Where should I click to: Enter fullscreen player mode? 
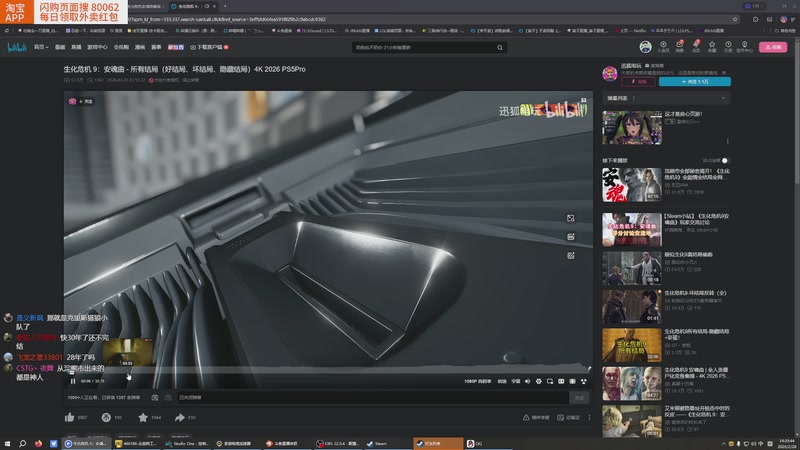point(584,381)
